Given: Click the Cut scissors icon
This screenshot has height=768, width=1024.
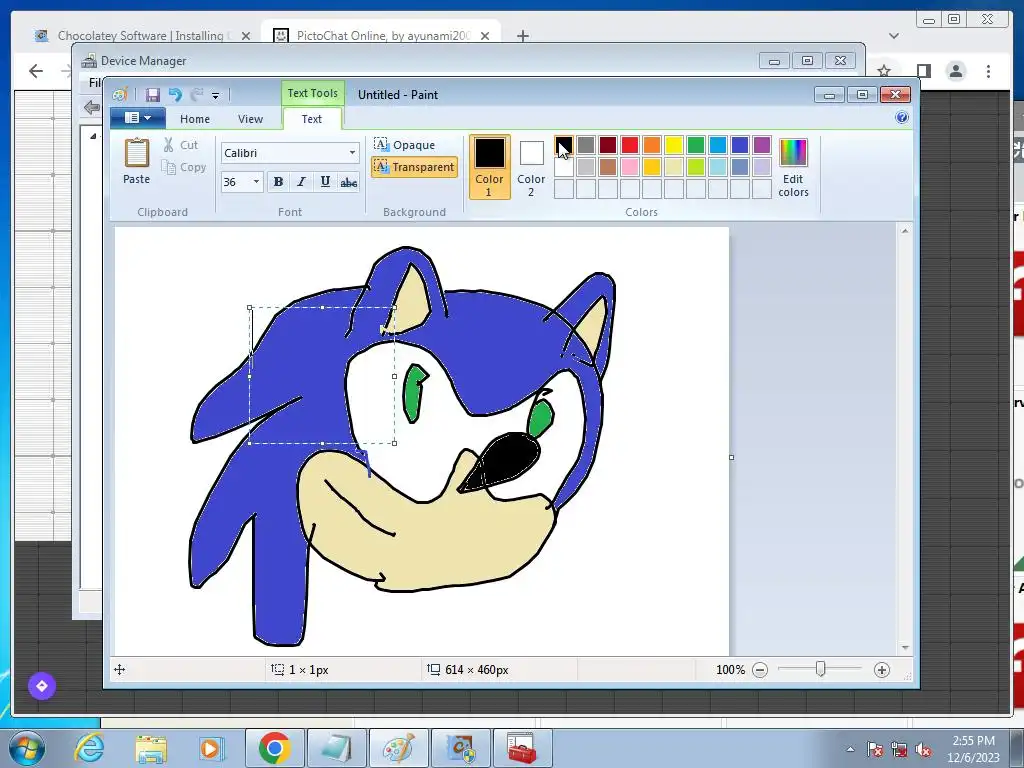Looking at the screenshot, I should click(x=168, y=145).
